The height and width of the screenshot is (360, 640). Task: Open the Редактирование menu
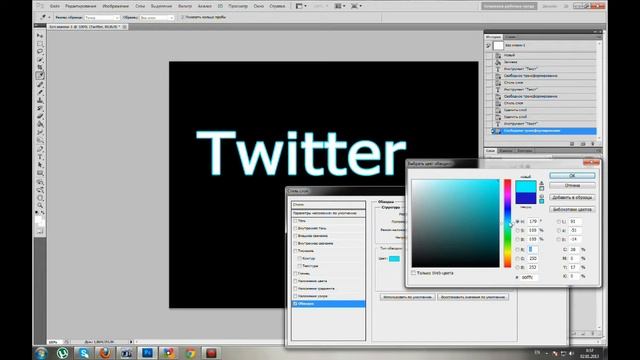pyautogui.click(x=81, y=6)
